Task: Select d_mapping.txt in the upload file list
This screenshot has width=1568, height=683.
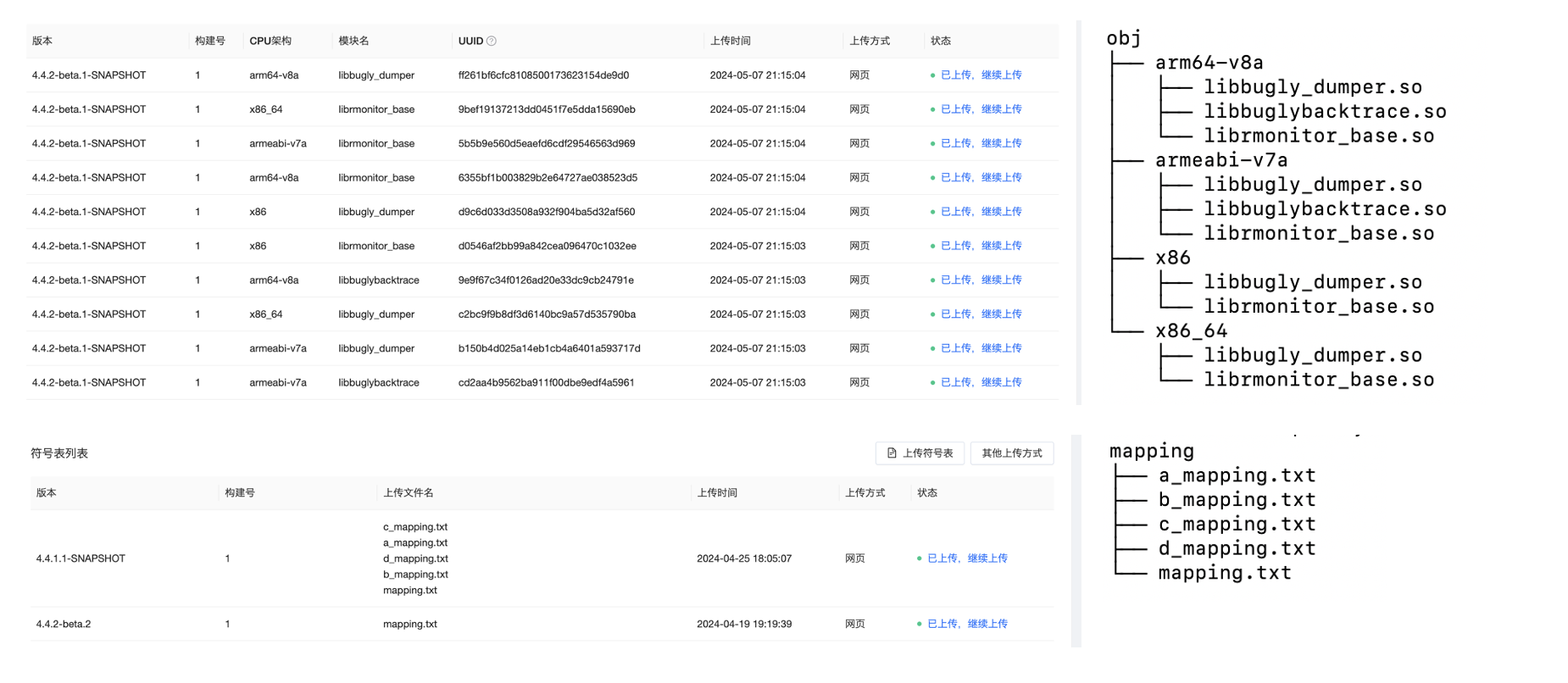Action: pos(415,558)
